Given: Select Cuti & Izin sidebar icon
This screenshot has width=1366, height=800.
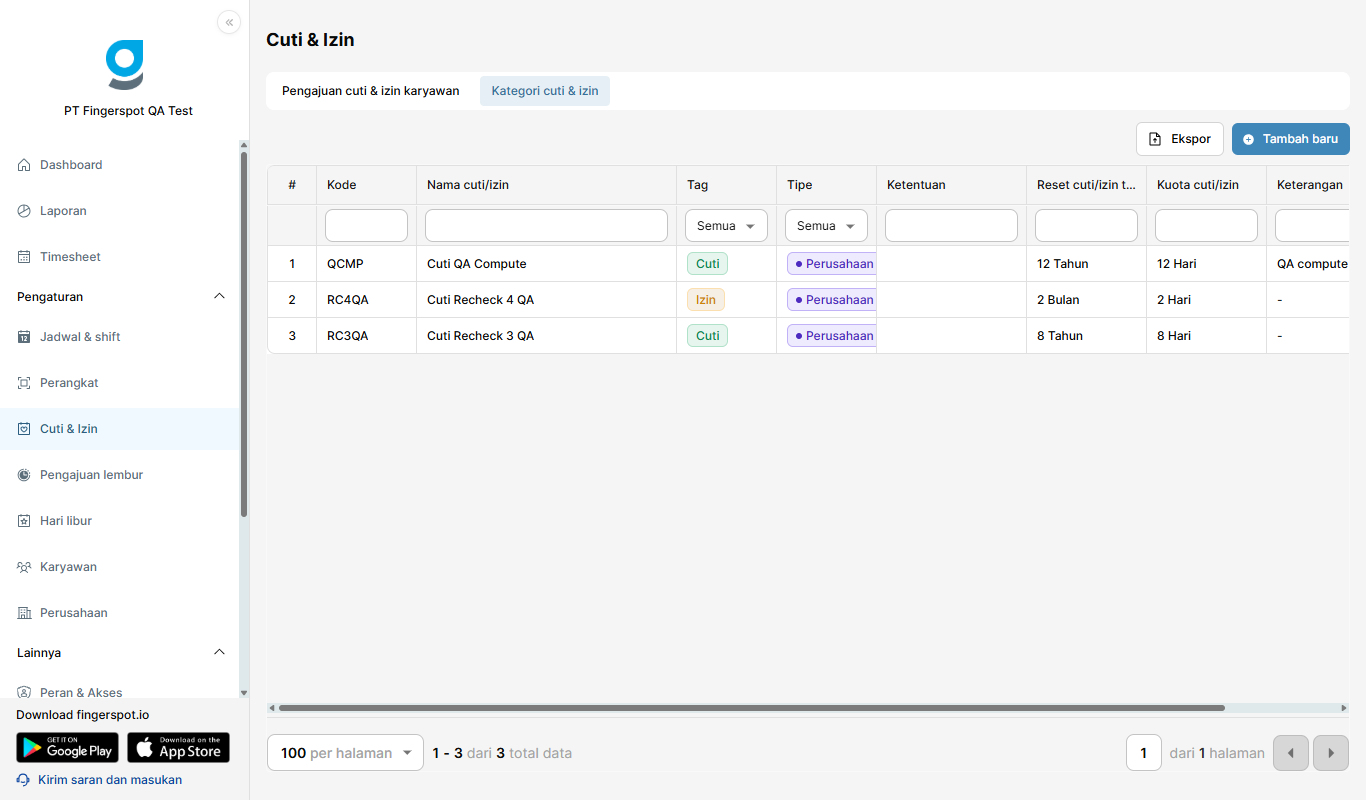Looking at the screenshot, I should point(24,429).
